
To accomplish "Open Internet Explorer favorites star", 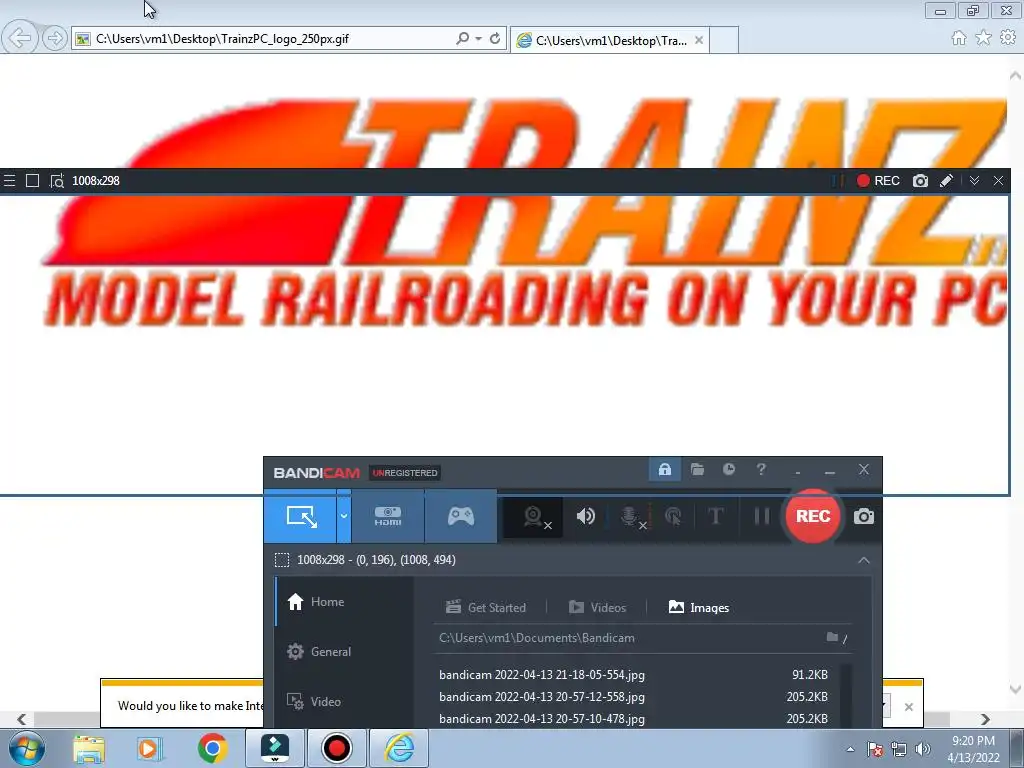I will (984, 38).
